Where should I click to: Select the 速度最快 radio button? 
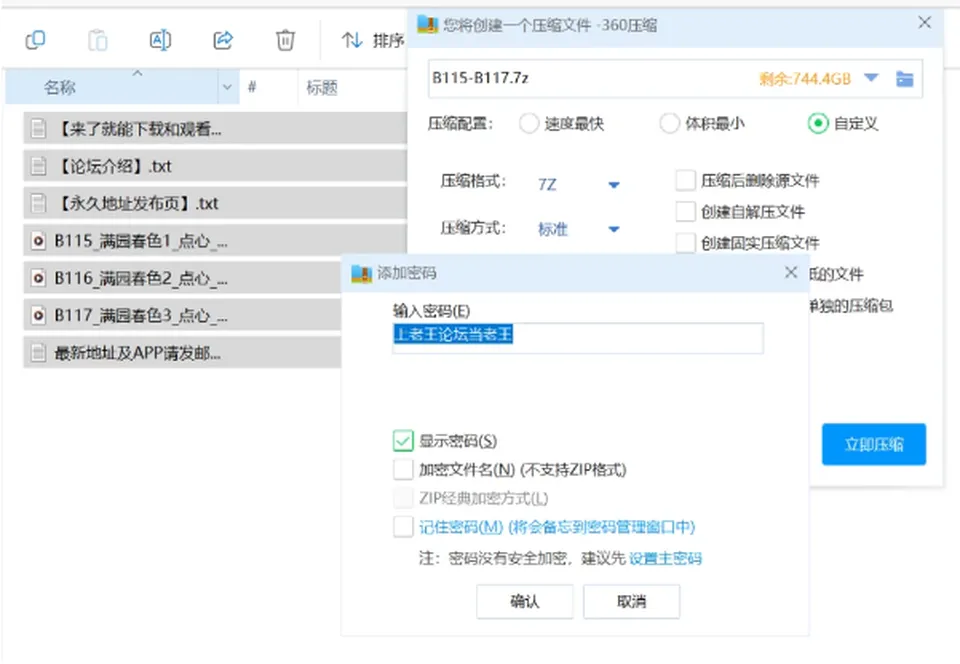[x=529, y=124]
